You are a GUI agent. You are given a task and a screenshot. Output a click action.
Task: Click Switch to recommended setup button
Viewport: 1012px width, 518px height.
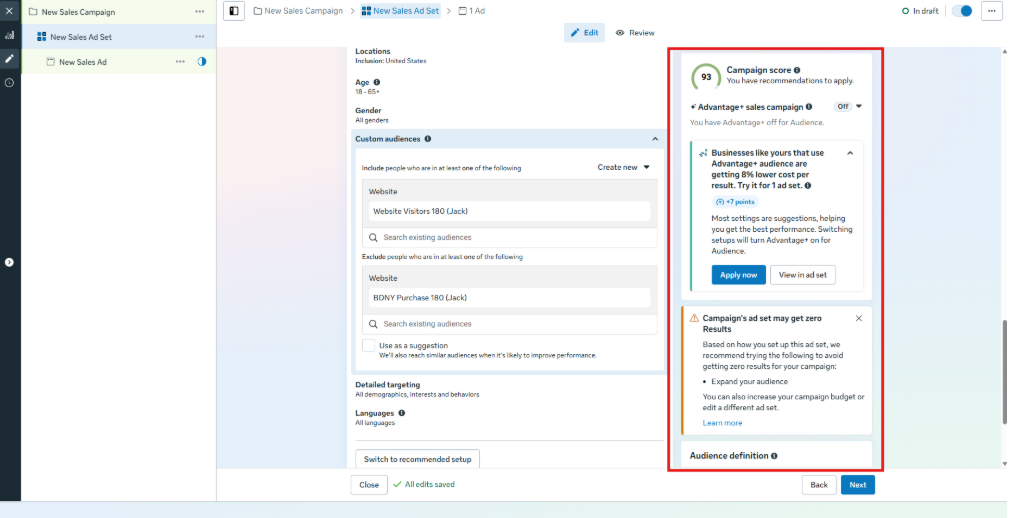417,459
